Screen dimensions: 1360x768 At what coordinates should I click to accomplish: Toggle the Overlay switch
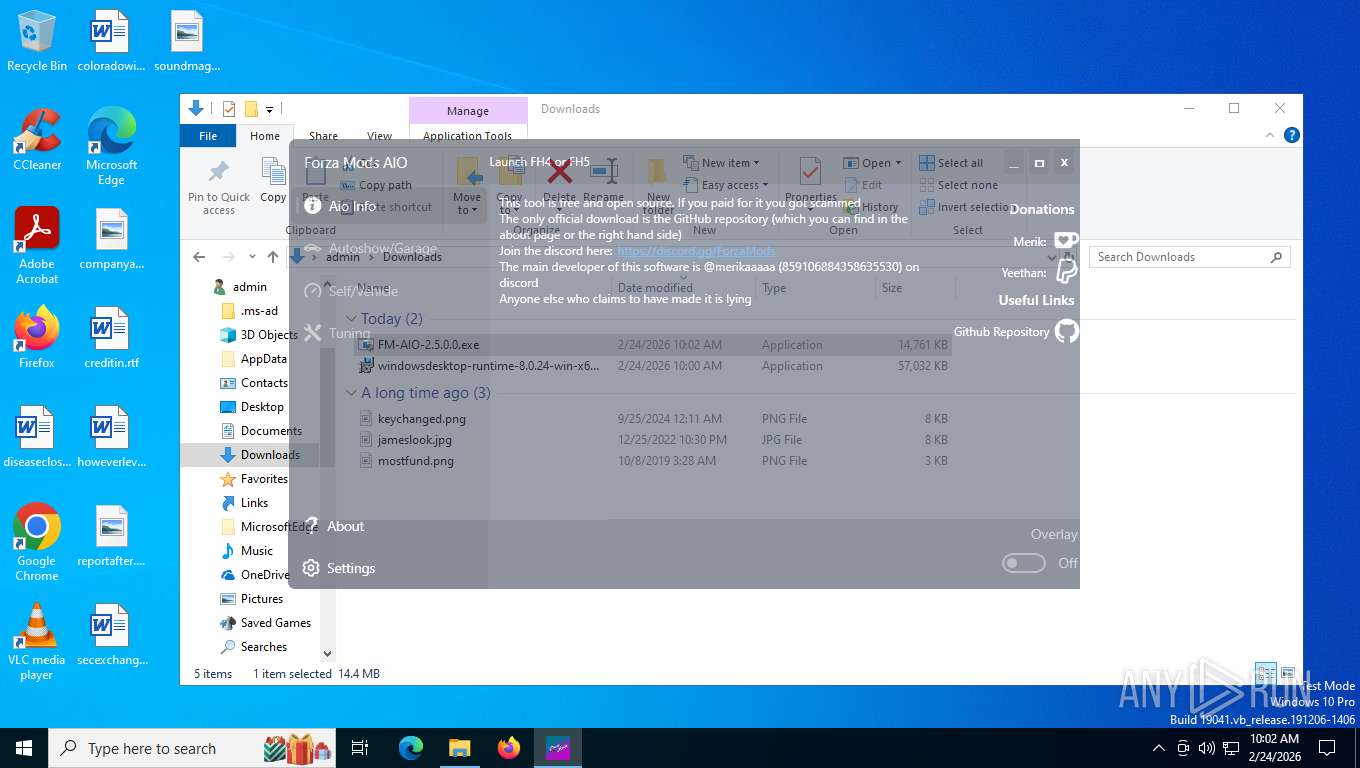1024,563
